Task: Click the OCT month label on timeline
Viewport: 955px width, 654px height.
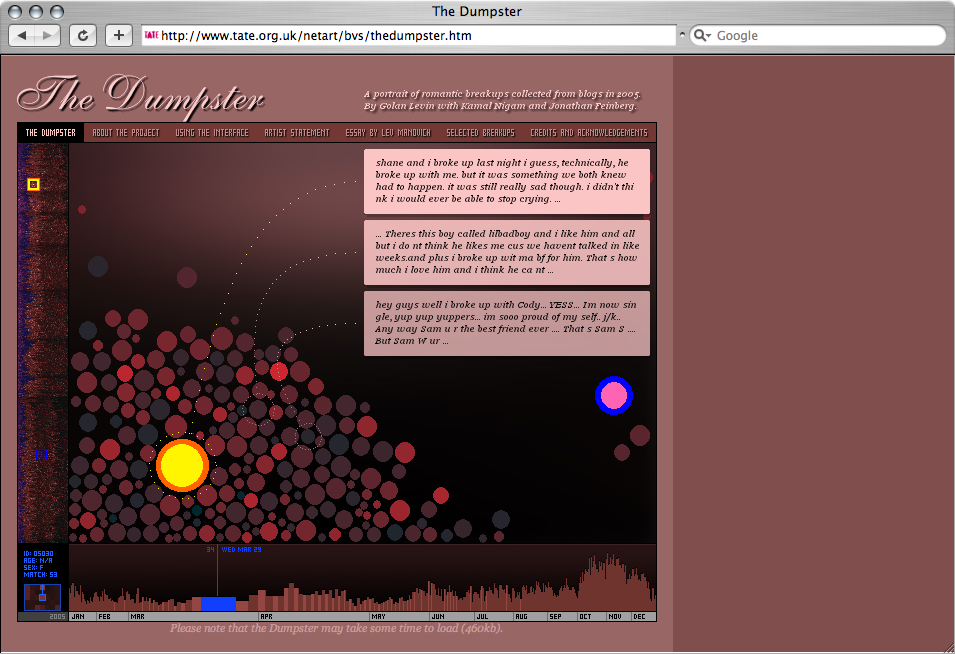Action: tap(585, 617)
